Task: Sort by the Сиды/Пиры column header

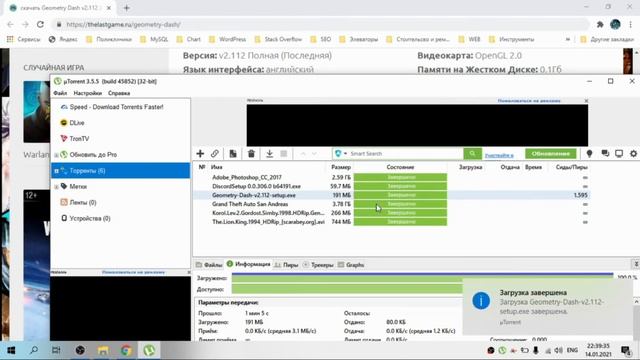Action: (x=571, y=167)
